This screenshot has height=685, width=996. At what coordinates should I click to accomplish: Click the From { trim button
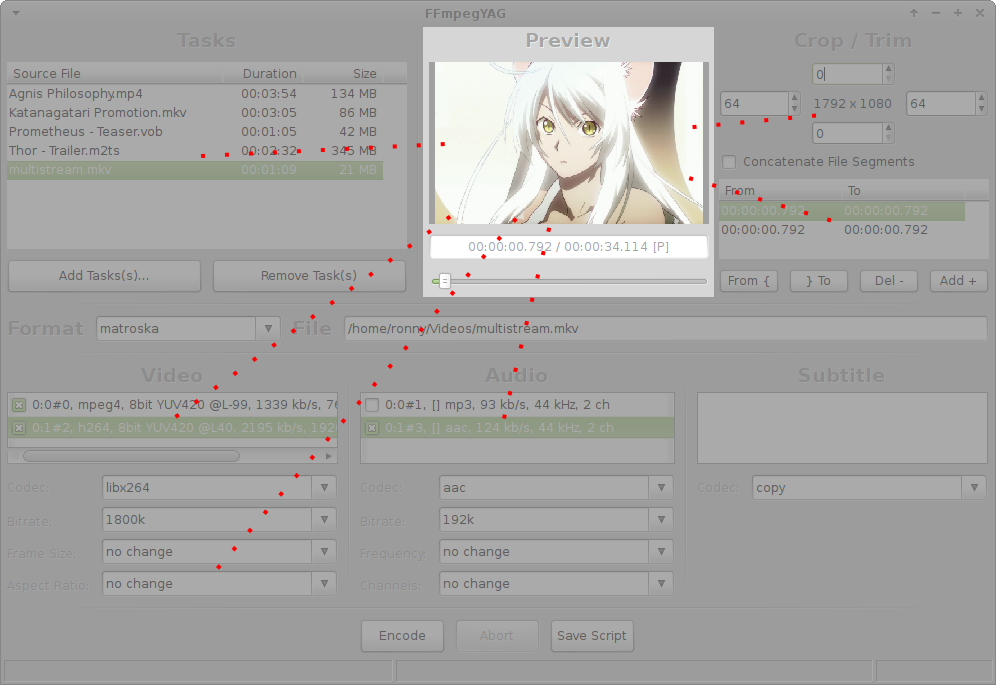click(x=749, y=281)
